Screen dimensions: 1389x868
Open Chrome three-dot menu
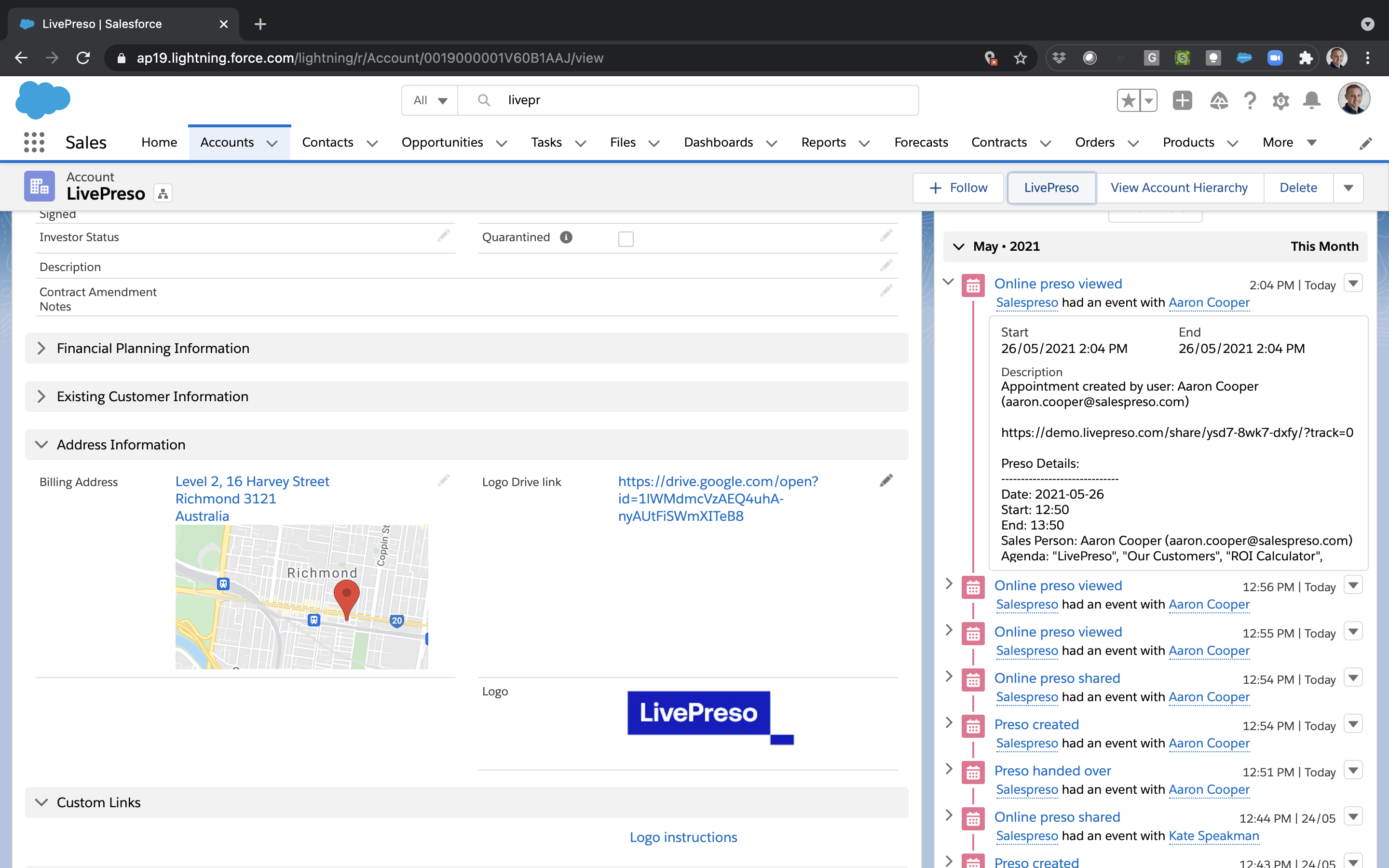pyautogui.click(x=1368, y=58)
